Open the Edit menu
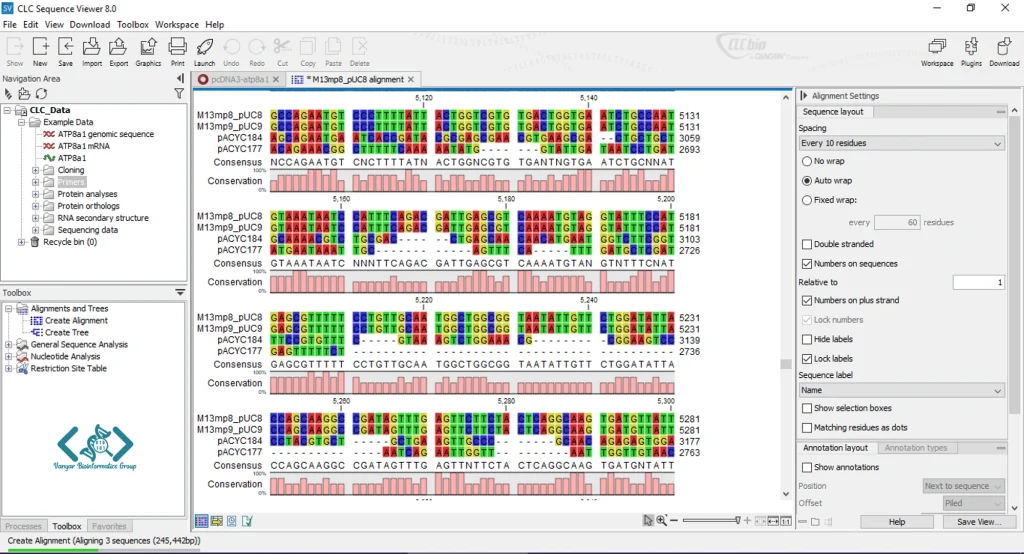The width and height of the screenshot is (1024, 554). point(31,24)
